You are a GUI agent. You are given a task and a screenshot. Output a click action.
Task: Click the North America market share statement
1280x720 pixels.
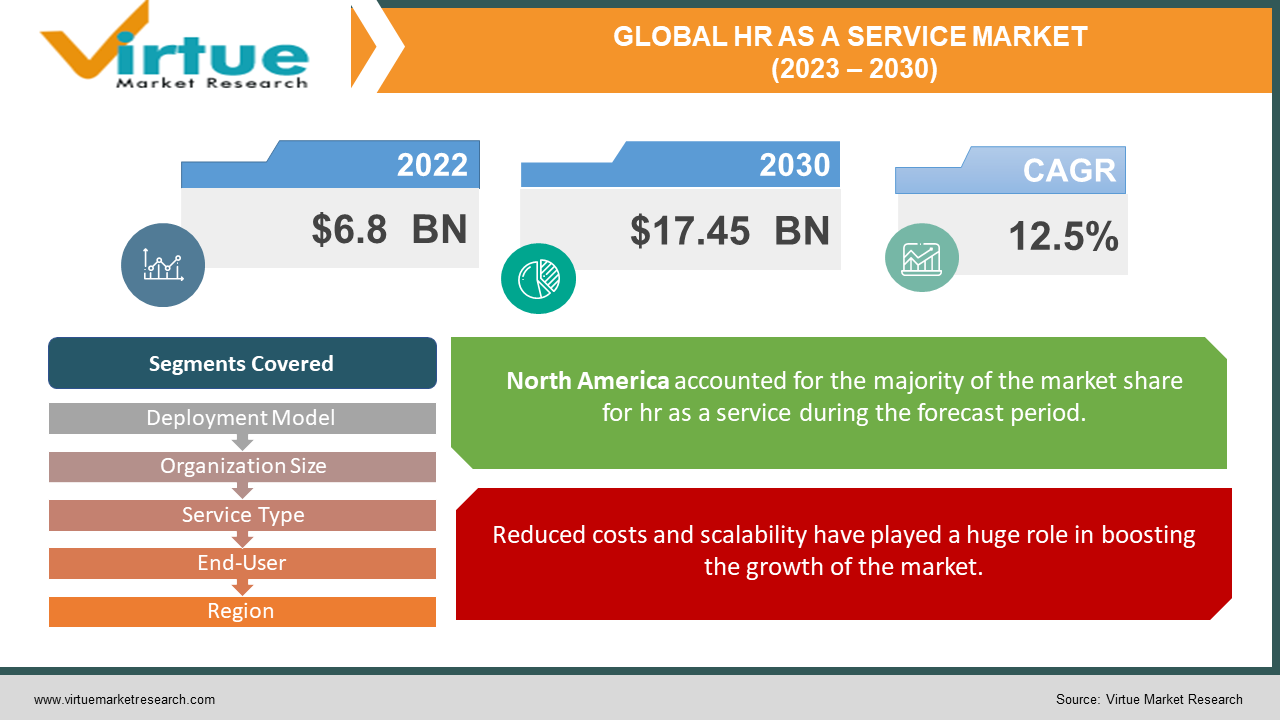844,396
